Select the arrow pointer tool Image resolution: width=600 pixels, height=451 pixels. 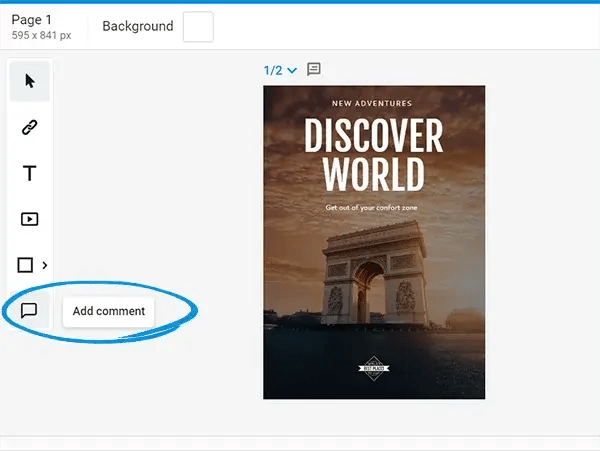pyautogui.click(x=29, y=81)
